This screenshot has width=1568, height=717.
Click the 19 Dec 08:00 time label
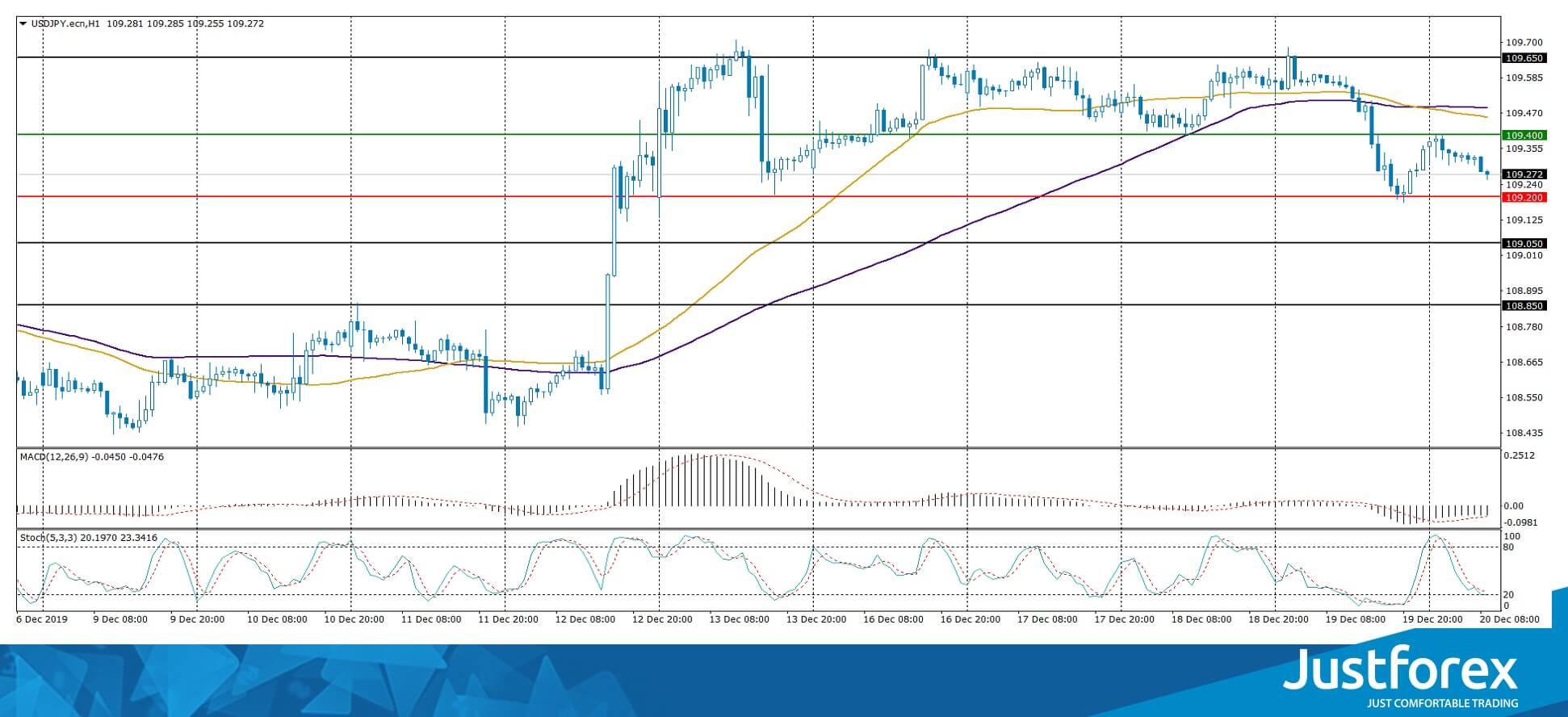click(1354, 619)
